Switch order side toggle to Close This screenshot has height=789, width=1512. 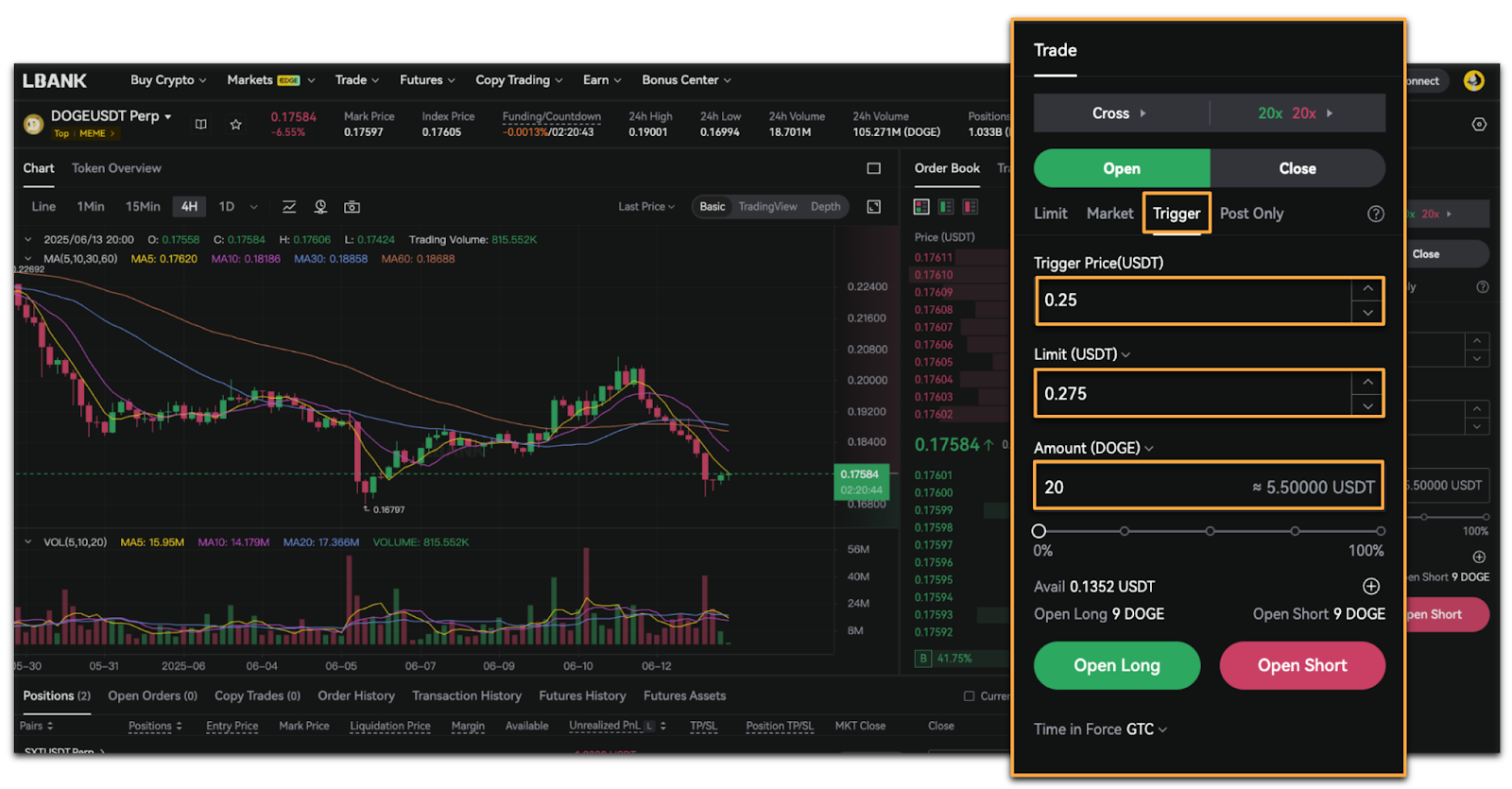tap(1297, 168)
